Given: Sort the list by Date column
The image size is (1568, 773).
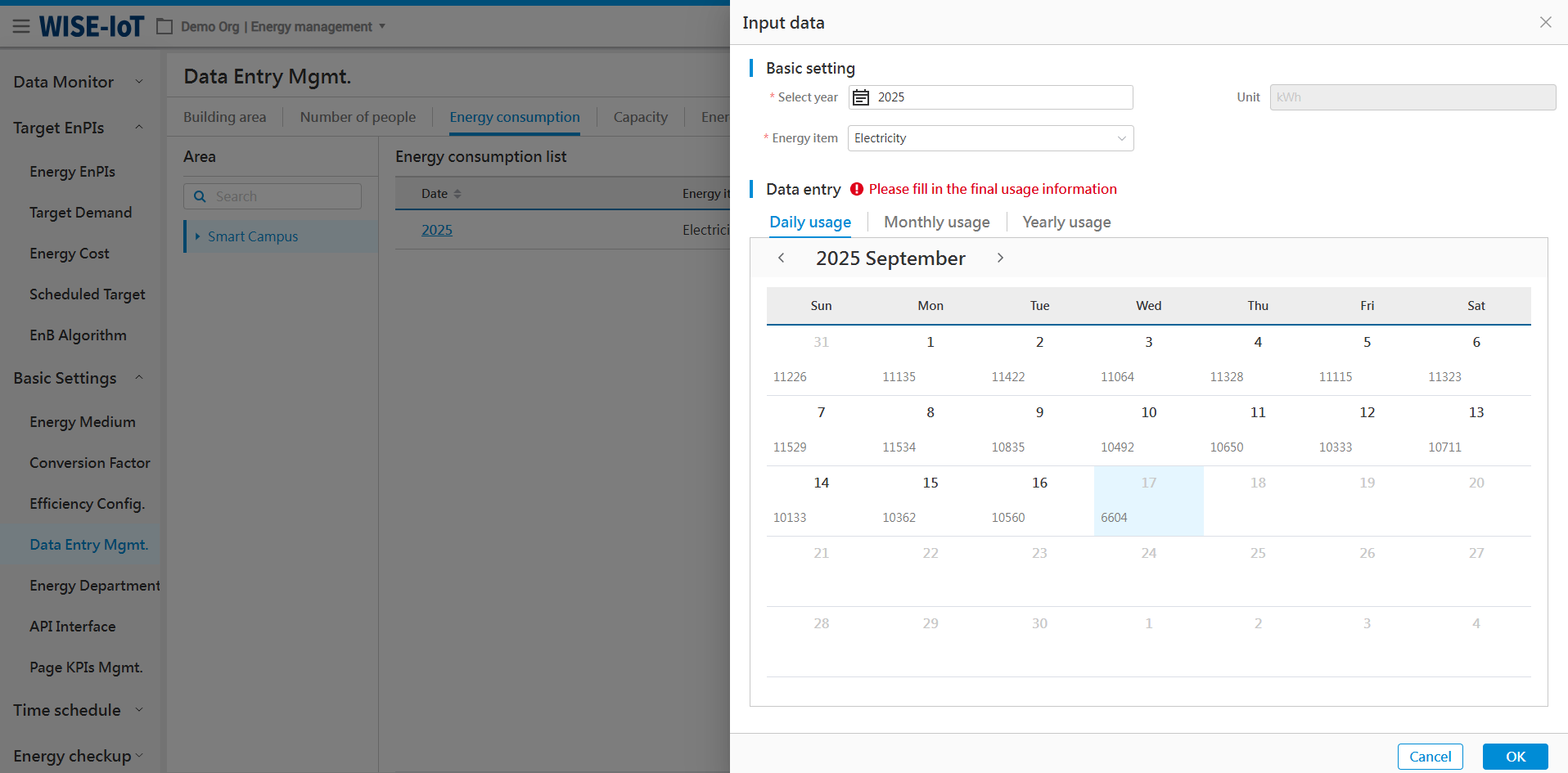Looking at the screenshot, I should click(x=457, y=194).
